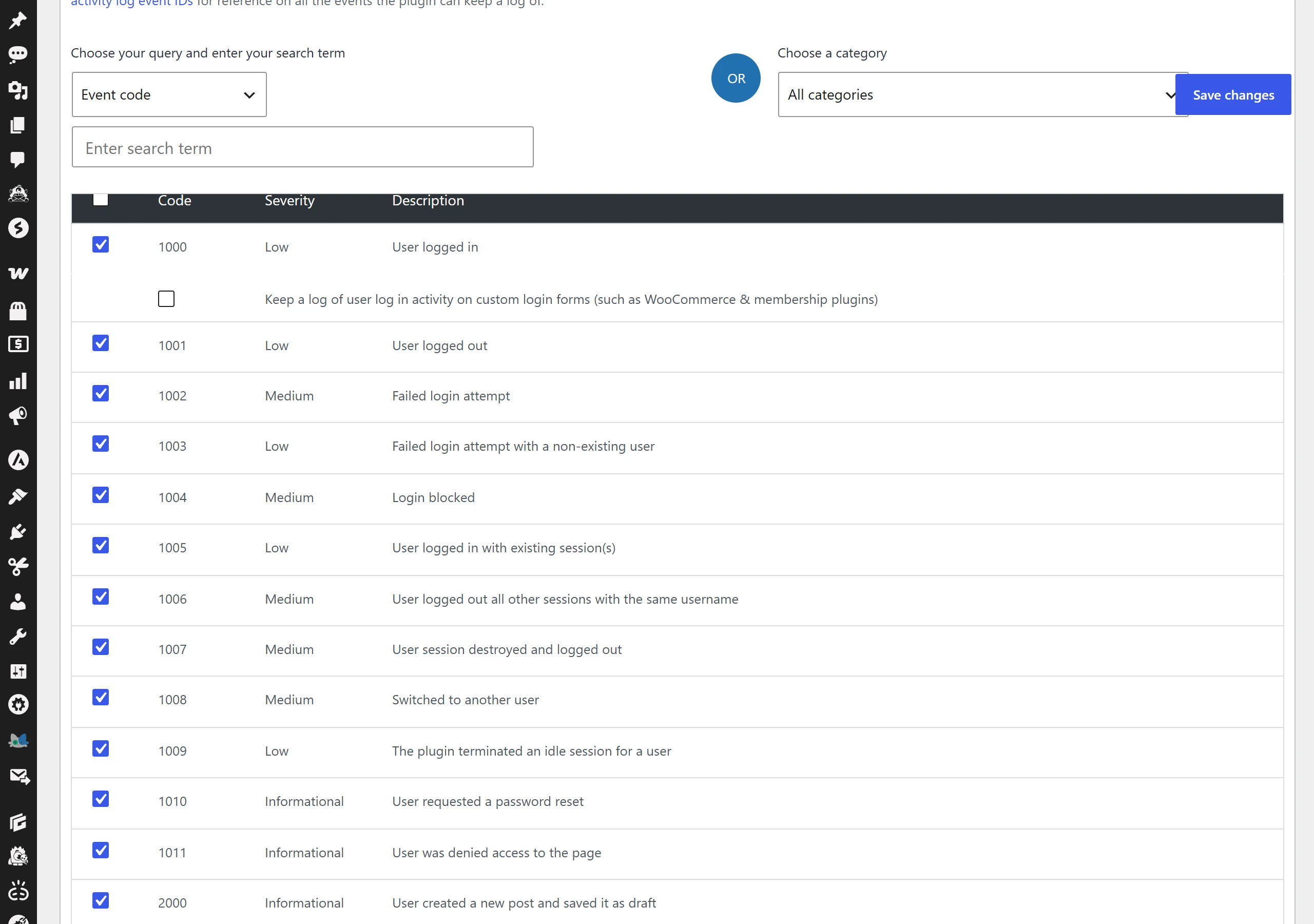Open the mail forwarding envelope icon
Image resolution: width=1314 pixels, height=924 pixels.
click(20, 777)
